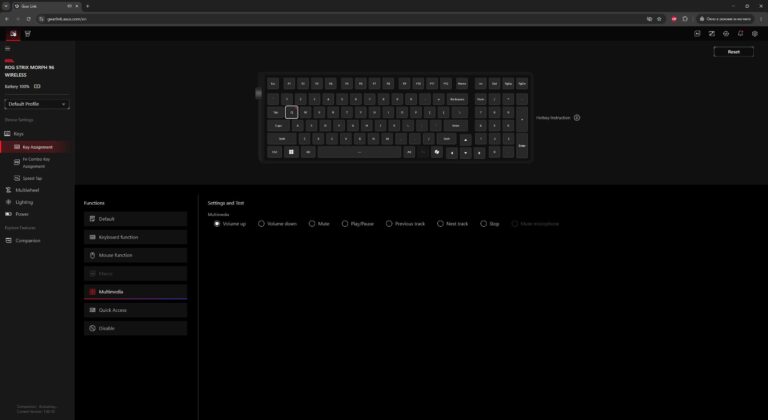The width and height of the screenshot is (768, 420).
Task: Click the incognito window indicator
Action: coord(725,19)
